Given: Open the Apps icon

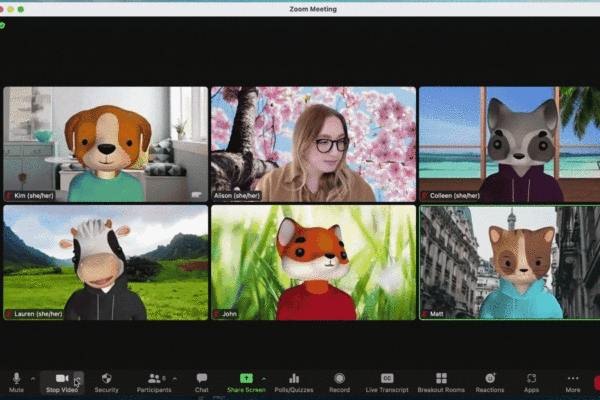Looking at the screenshot, I should pos(531,379).
